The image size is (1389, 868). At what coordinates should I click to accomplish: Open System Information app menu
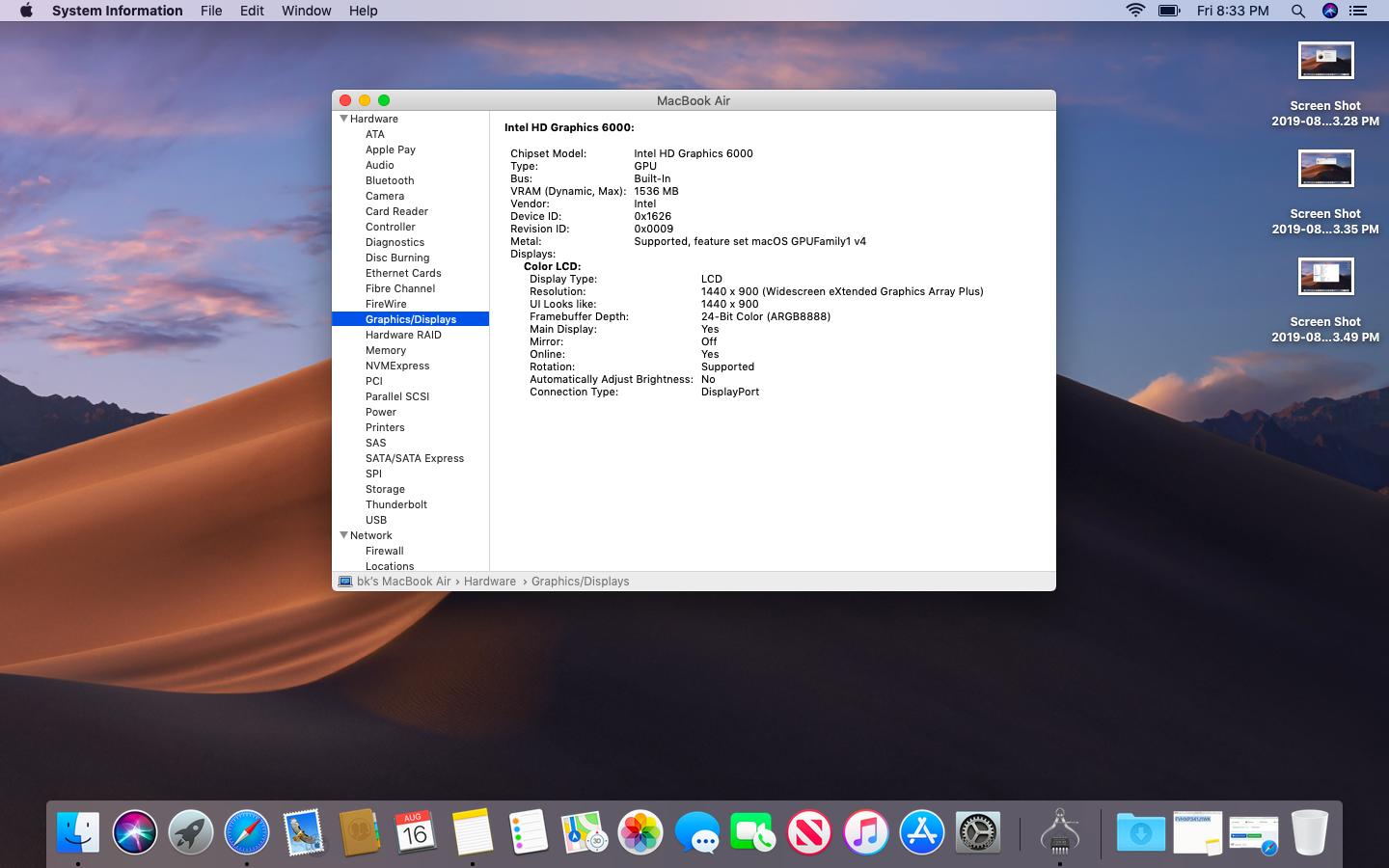pyautogui.click(x=117, y=11)
